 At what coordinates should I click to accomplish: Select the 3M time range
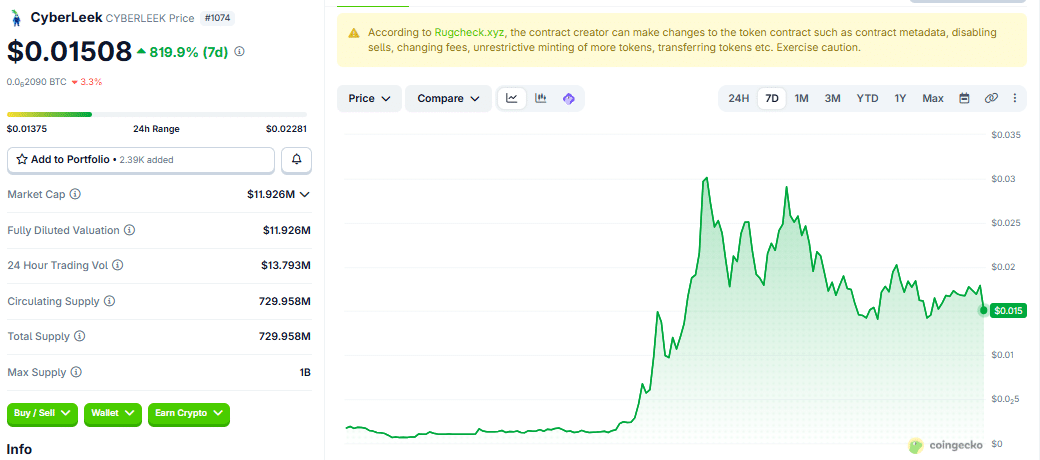point(832,98)
